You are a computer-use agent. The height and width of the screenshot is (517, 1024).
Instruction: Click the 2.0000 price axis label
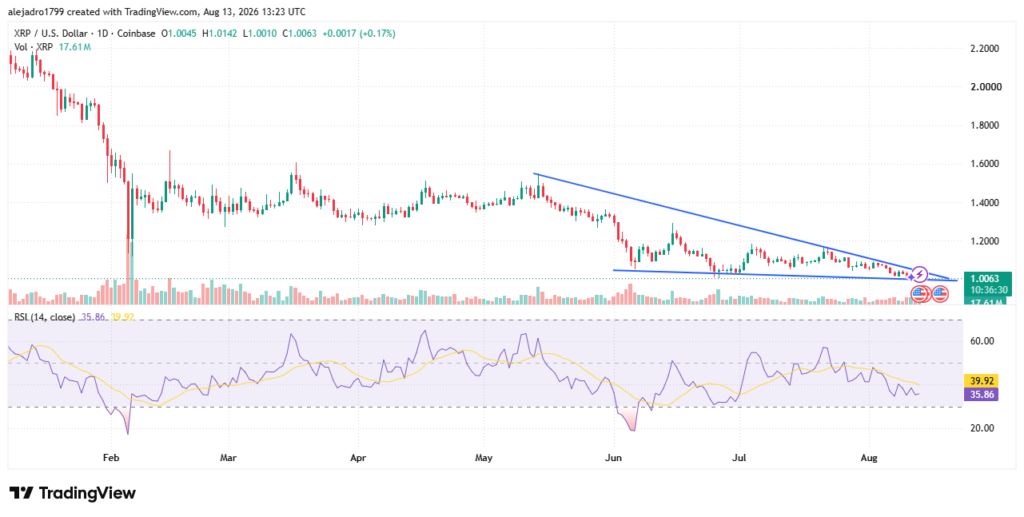984,87
